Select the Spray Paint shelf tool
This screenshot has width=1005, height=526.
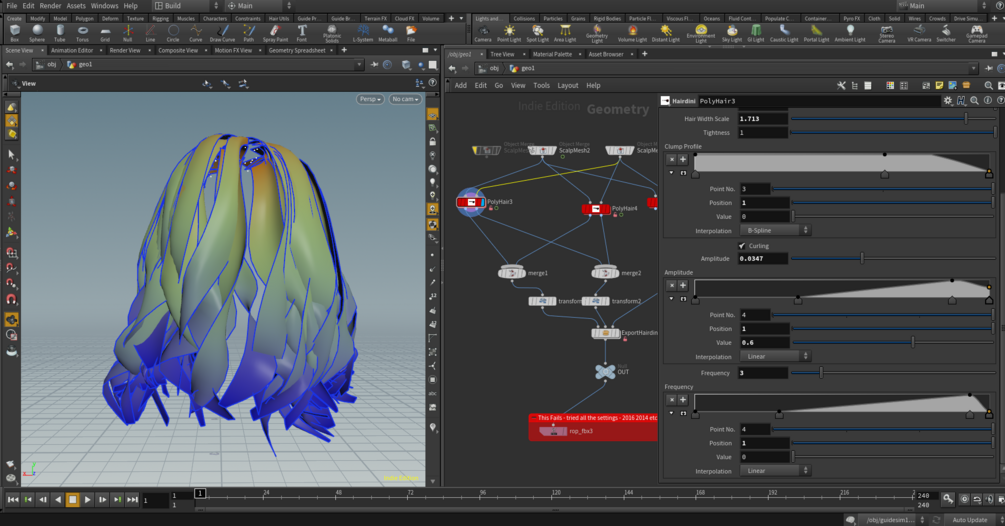pos(275,33)
